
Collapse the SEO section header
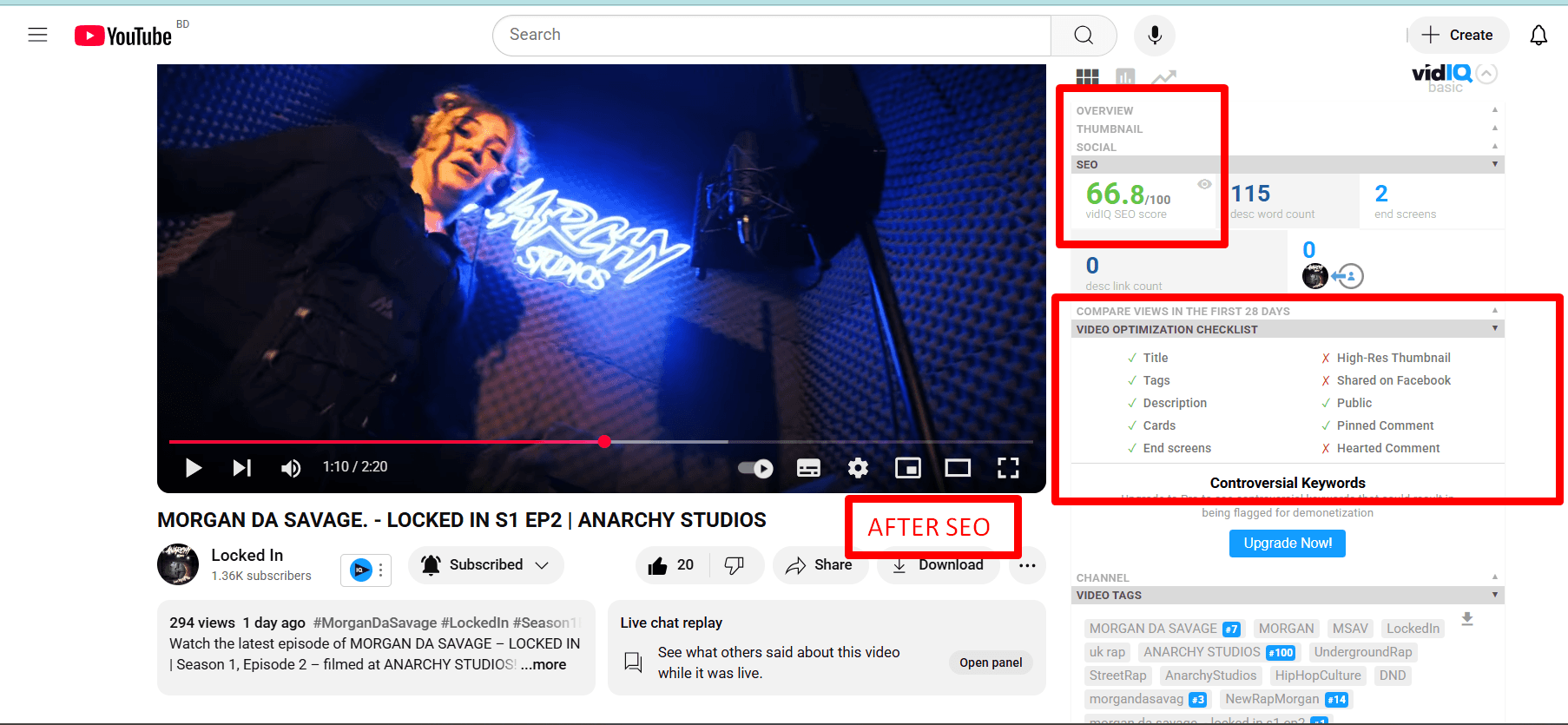click(x=1288, y=164)
